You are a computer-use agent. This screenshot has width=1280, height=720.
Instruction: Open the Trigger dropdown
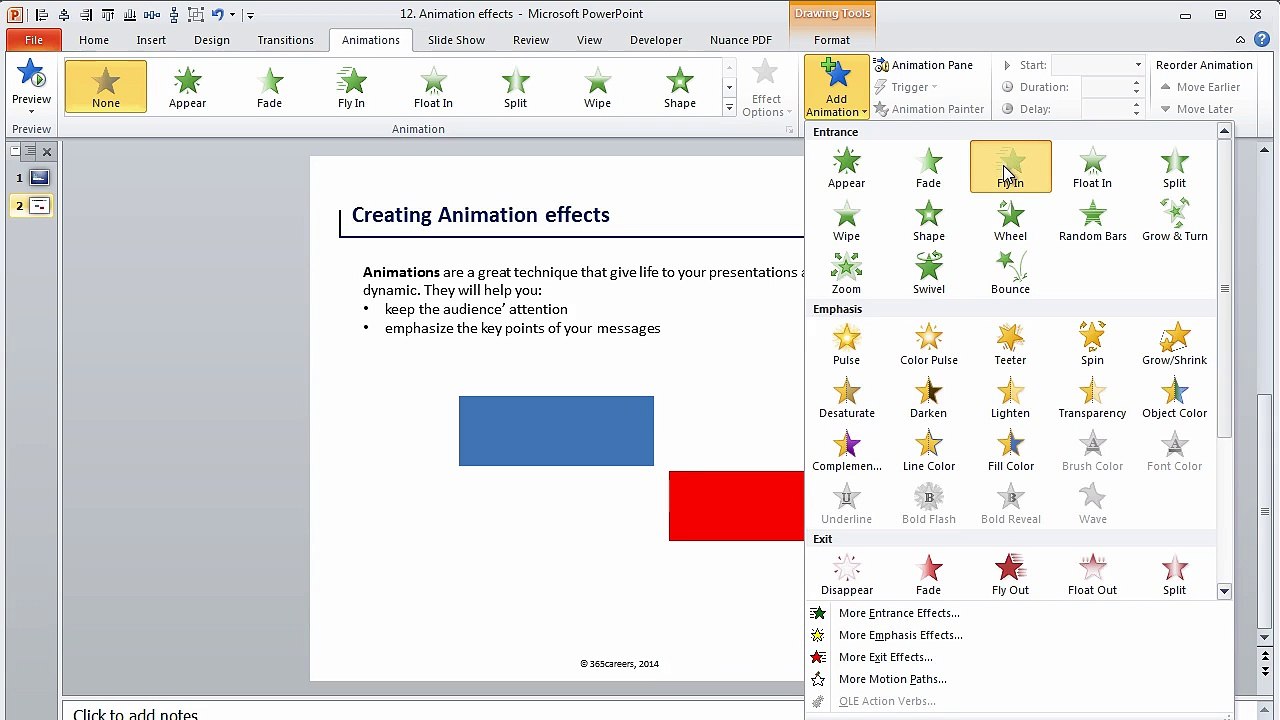click(907, 87)
